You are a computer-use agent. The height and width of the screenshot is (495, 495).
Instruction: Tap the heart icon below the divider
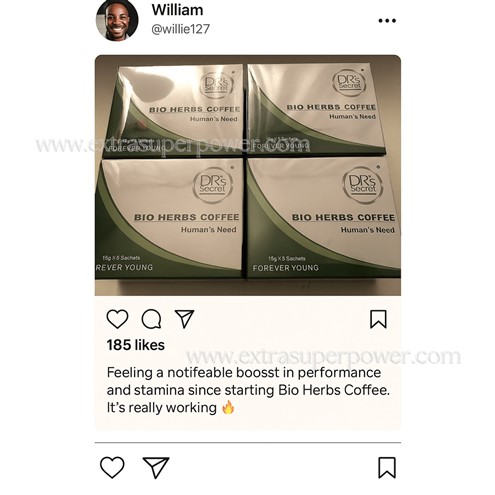112,467
